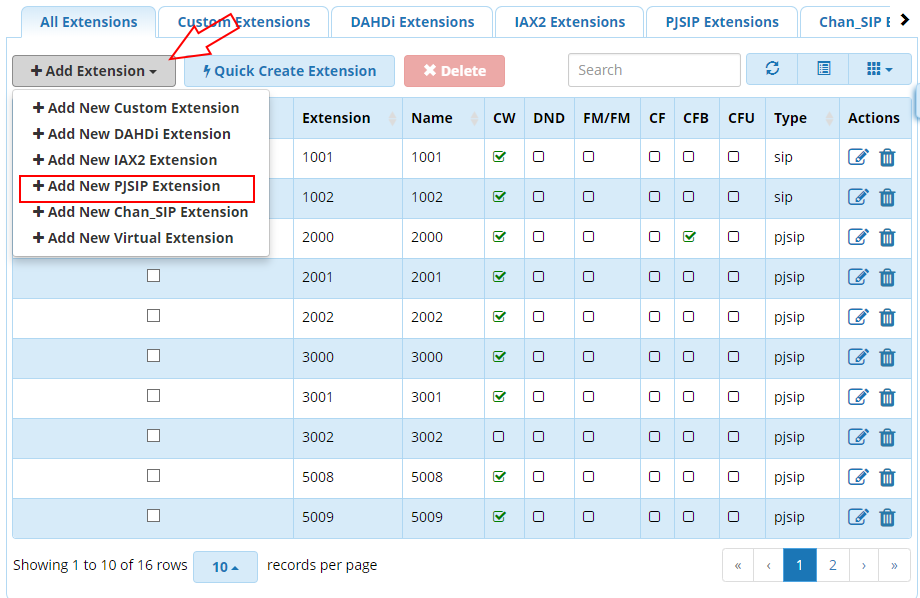Click the edit icon for extension 1001

point(857,157)
